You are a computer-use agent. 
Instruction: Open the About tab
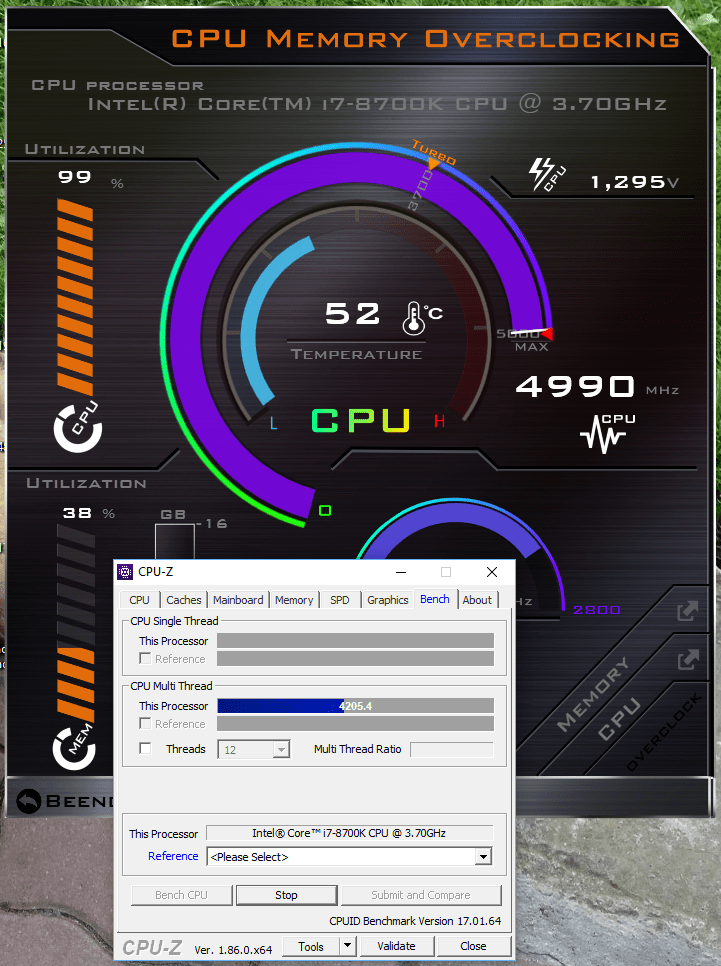(x=477, y=600)
